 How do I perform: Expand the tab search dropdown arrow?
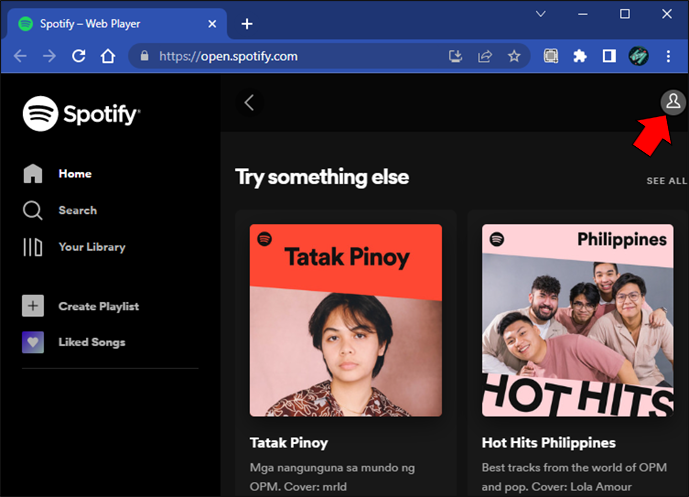pyautogui.click(x=540, y=14)
